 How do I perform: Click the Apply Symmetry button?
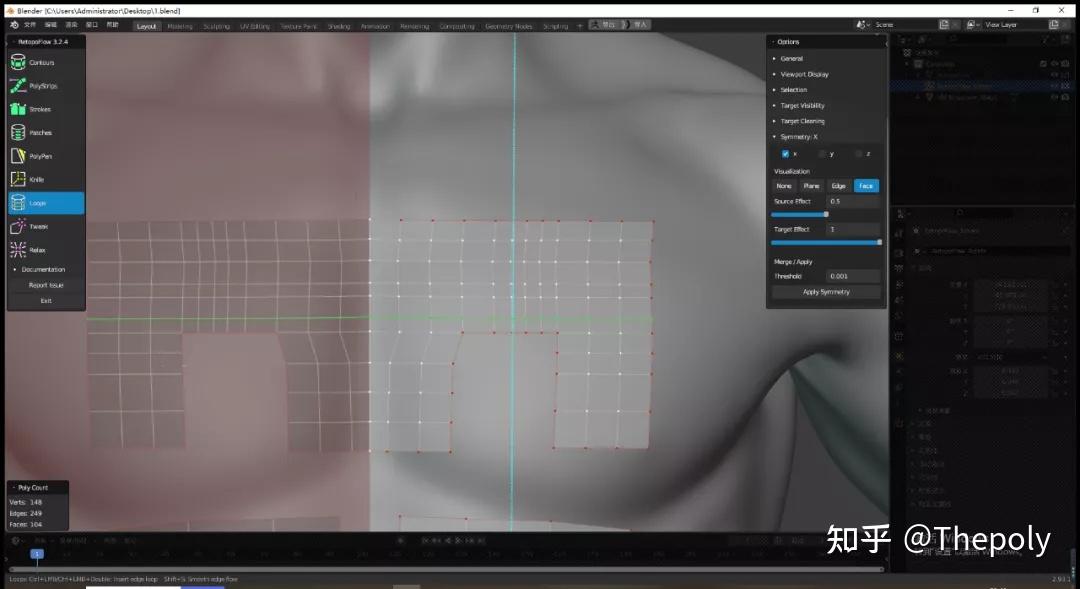826,291
